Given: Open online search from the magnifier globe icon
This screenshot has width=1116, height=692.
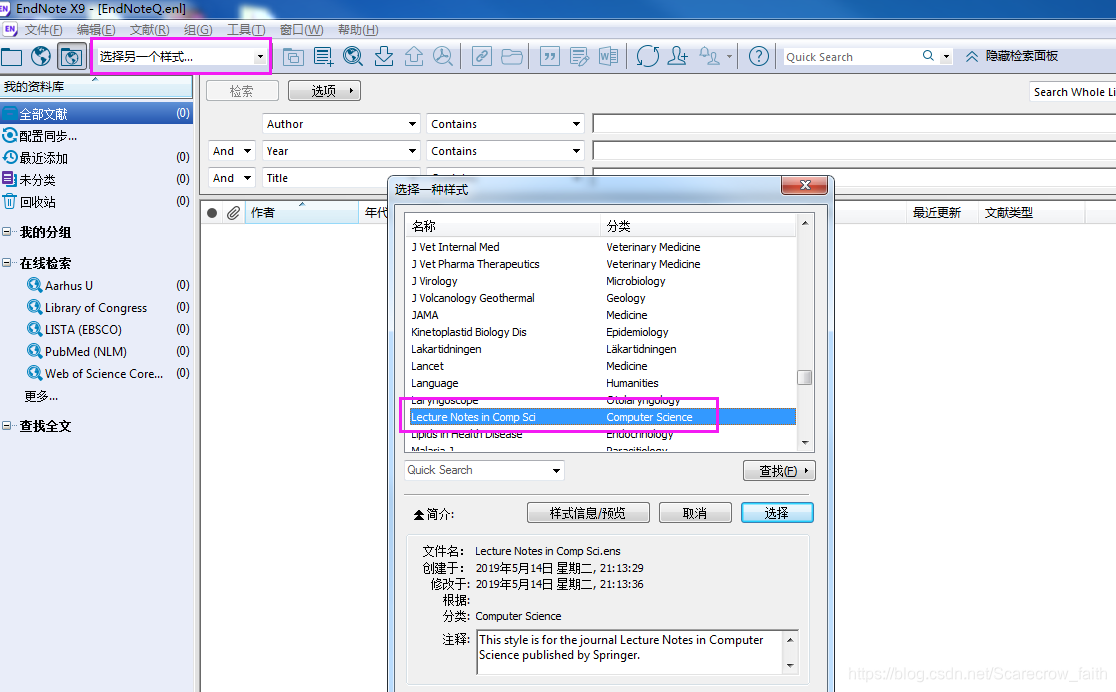Looking at the screenshot, I should tap(353, 56).
